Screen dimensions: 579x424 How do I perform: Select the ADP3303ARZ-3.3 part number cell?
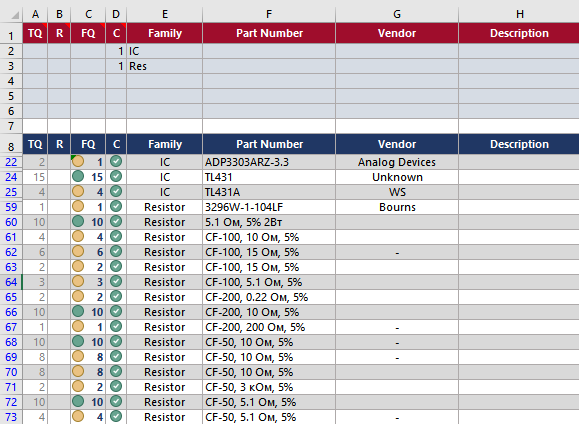(x=269, y=162)
